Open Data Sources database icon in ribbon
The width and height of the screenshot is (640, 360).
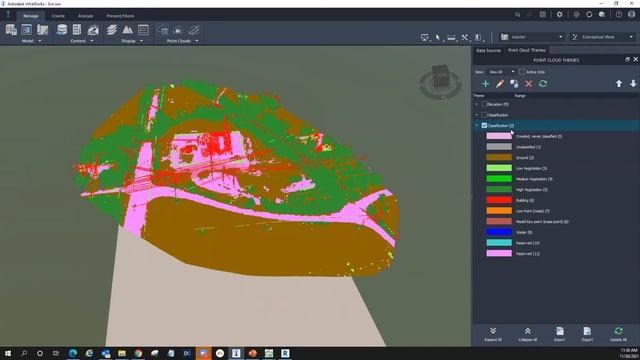click(x=62, y=30)
